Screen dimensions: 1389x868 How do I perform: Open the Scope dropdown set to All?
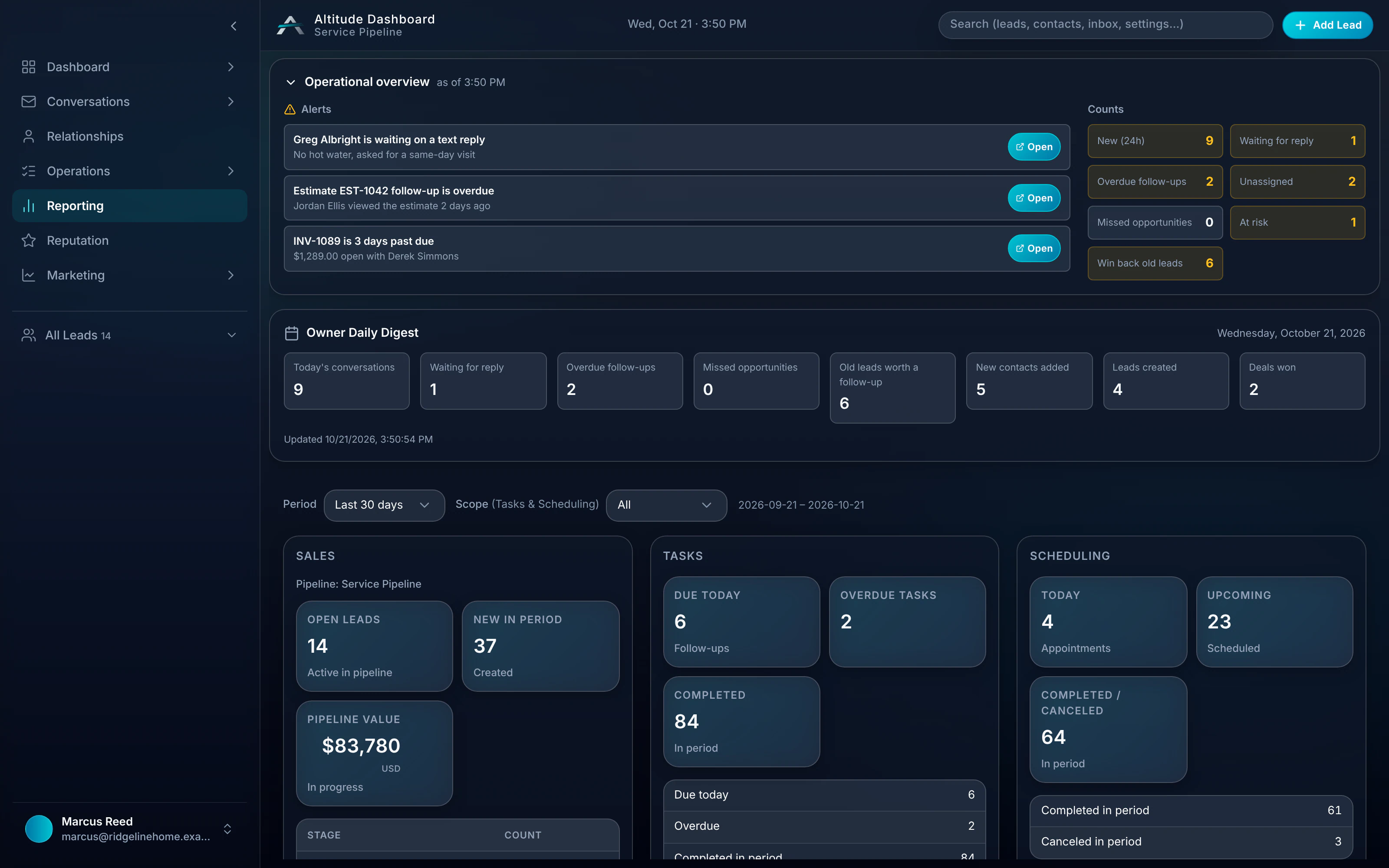click(666, 505)
